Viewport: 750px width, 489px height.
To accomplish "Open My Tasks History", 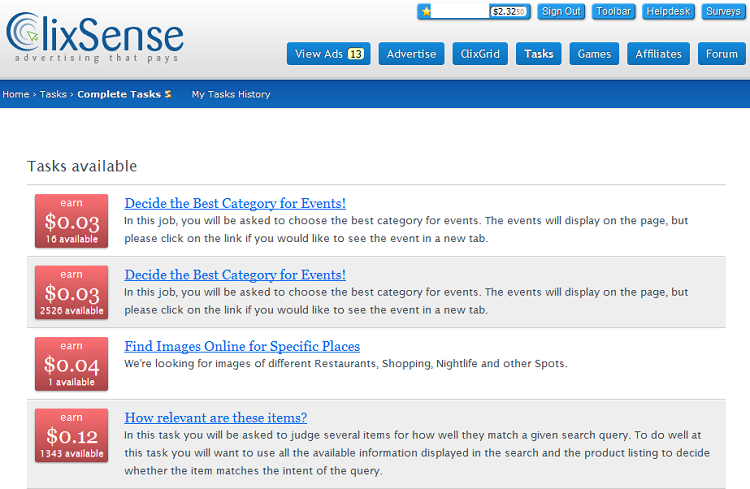I will click(231, 94).
